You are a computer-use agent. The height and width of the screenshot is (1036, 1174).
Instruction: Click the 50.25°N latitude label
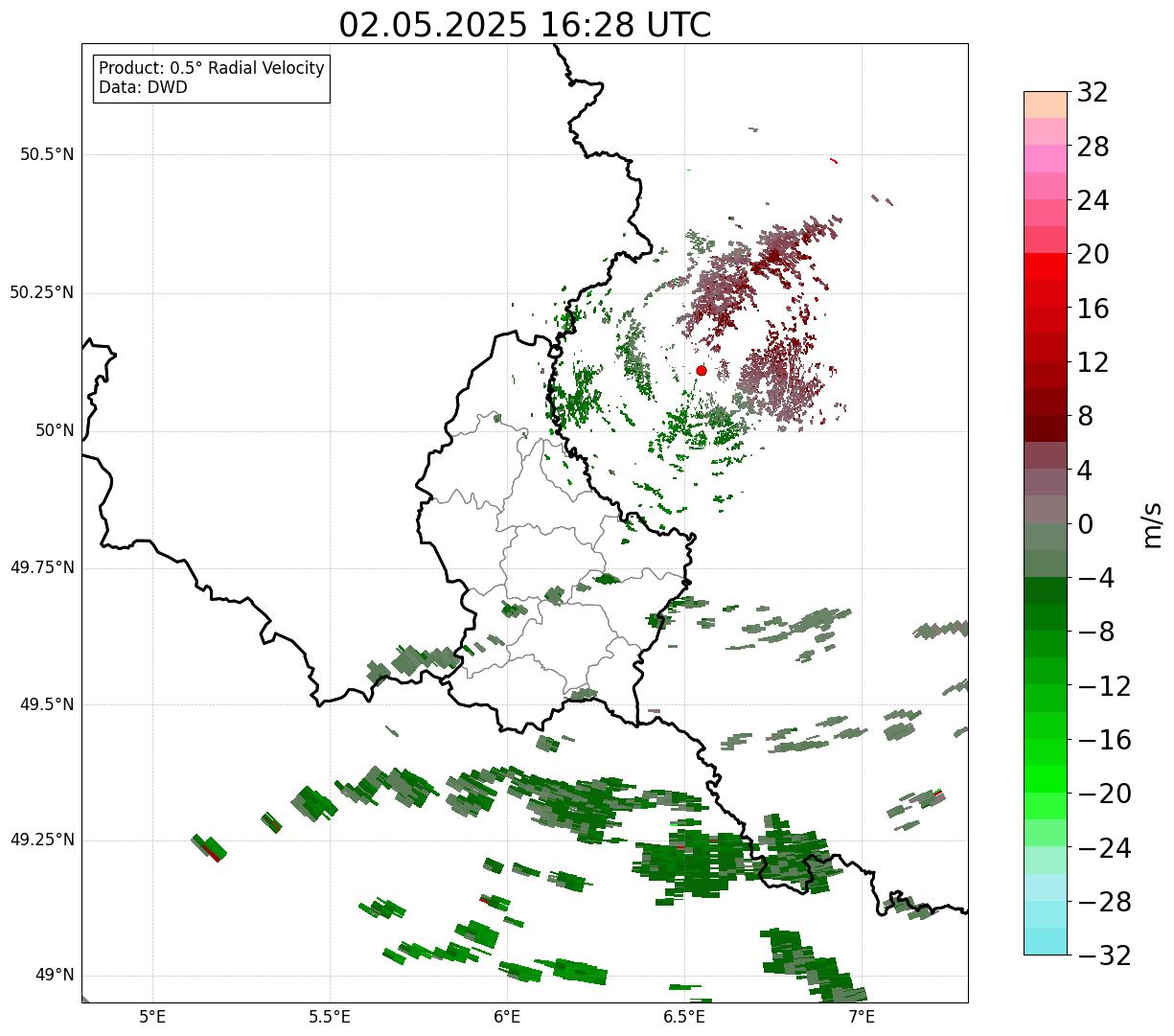tap(42, 292)
